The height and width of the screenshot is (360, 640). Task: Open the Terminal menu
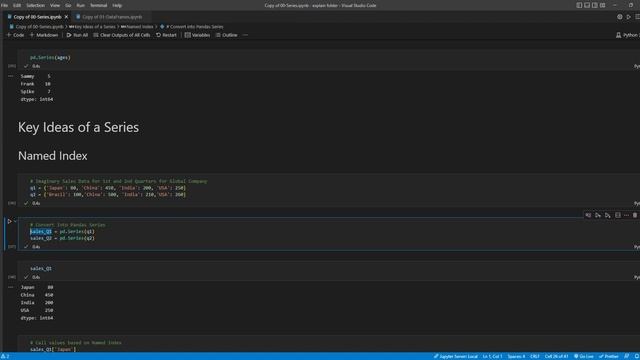(x=98, y=5)
